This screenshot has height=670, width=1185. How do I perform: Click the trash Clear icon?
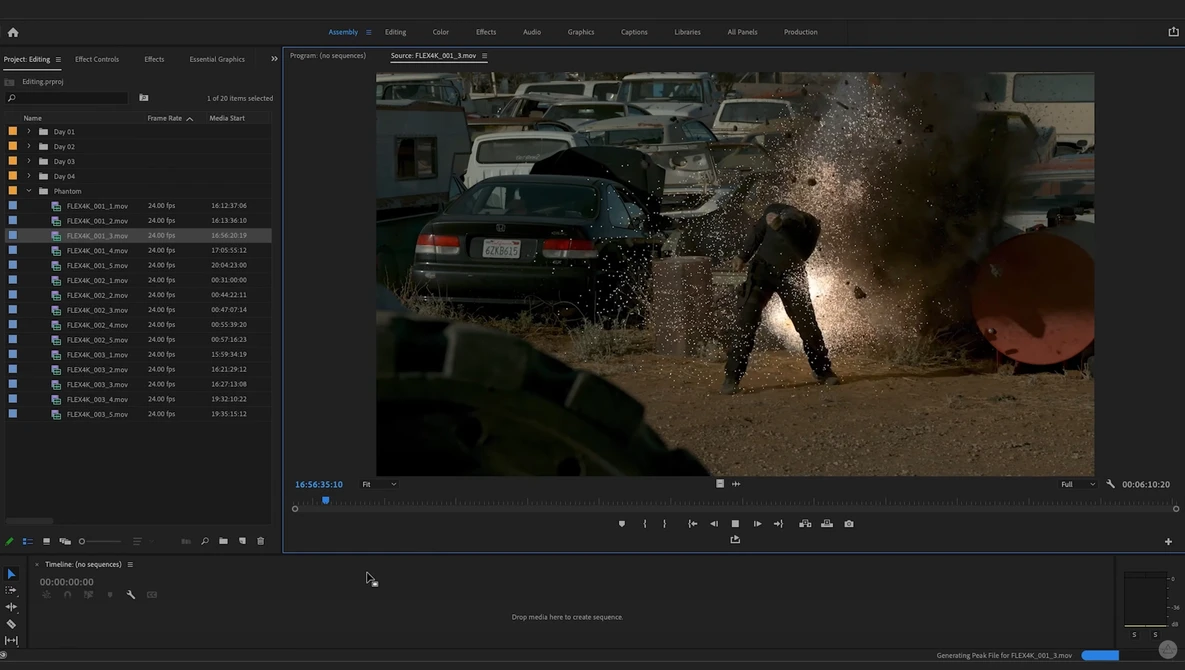(261, 541)
